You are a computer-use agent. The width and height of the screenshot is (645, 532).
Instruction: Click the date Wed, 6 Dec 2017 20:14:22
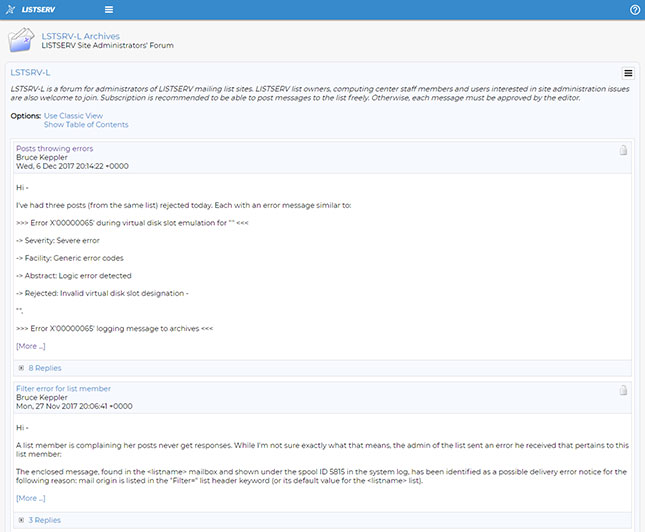[72, 166]
